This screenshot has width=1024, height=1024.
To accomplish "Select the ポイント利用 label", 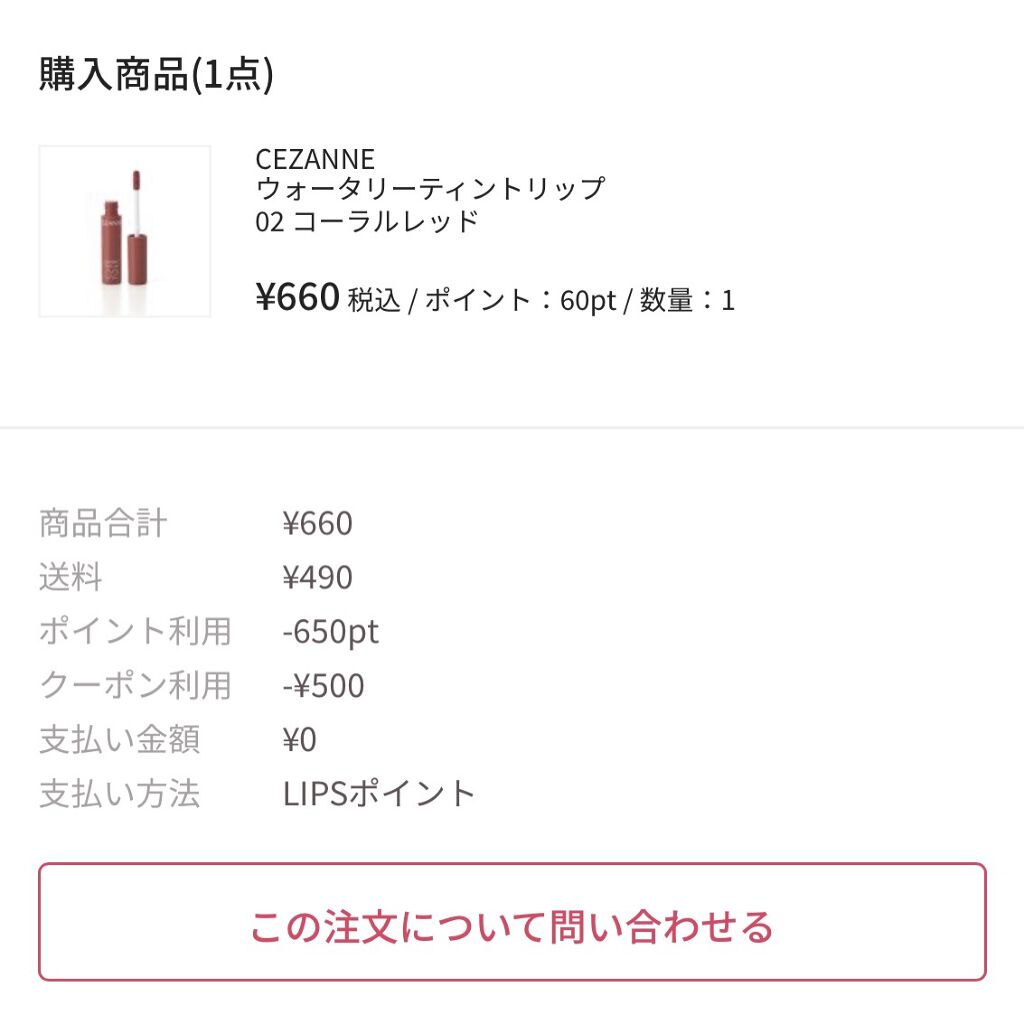I will (135, 631).
